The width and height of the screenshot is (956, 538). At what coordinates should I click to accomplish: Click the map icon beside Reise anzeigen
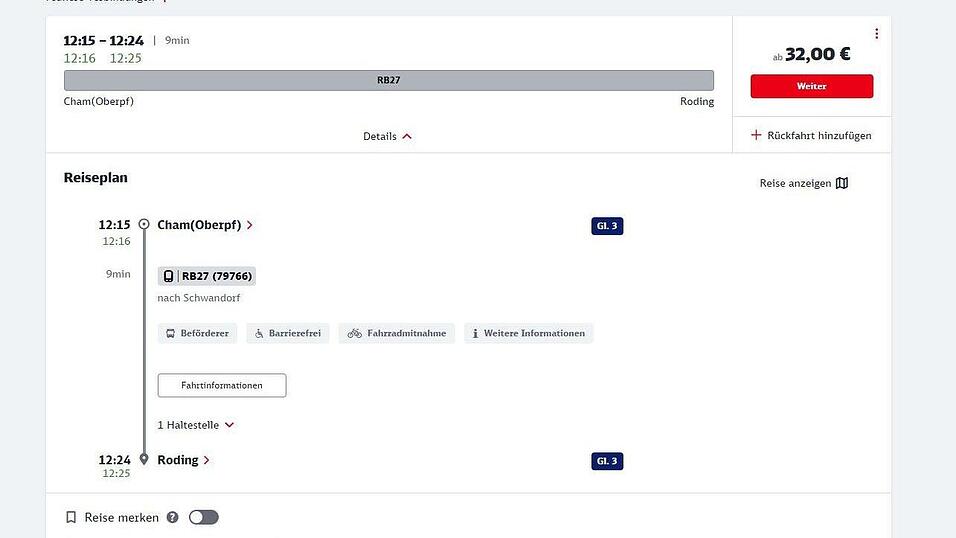click(x=842, y=183)
